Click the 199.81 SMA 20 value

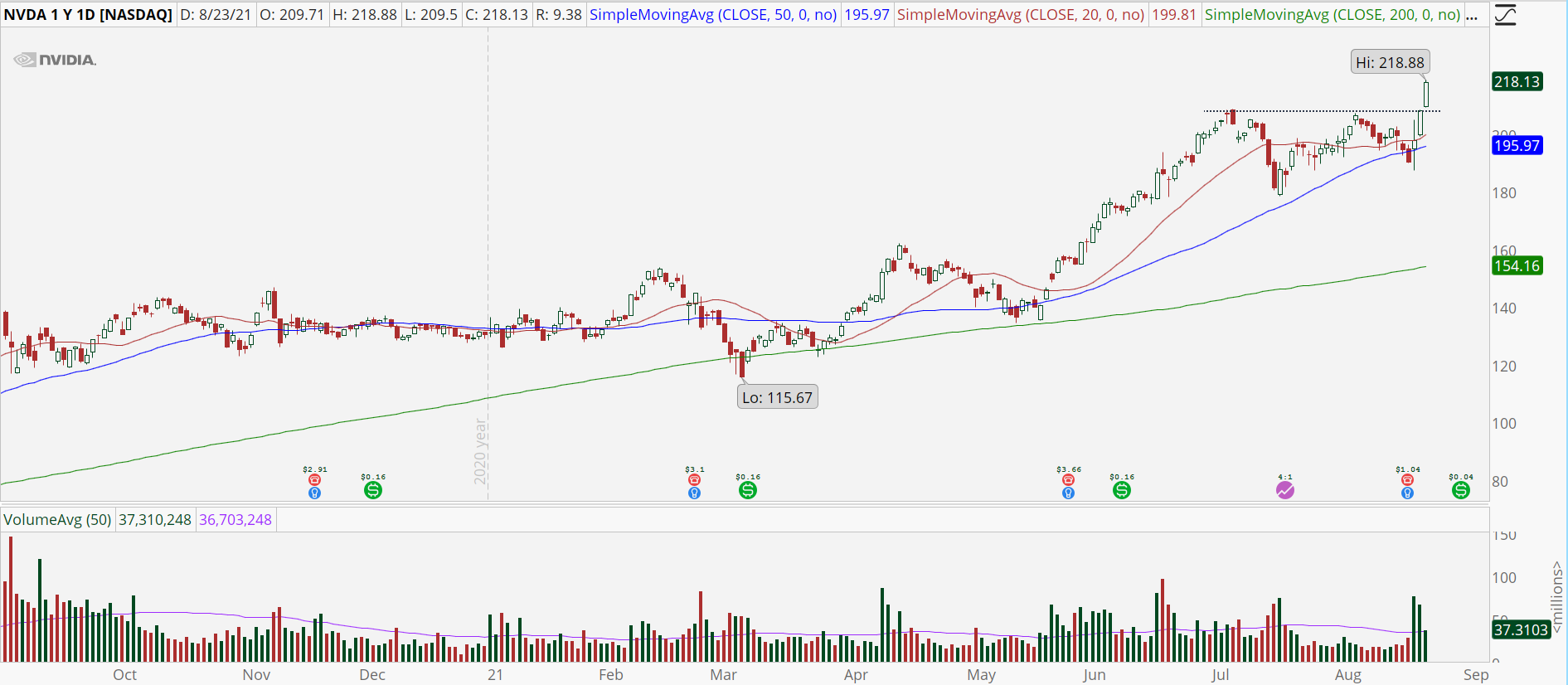tap(1174, 15)
